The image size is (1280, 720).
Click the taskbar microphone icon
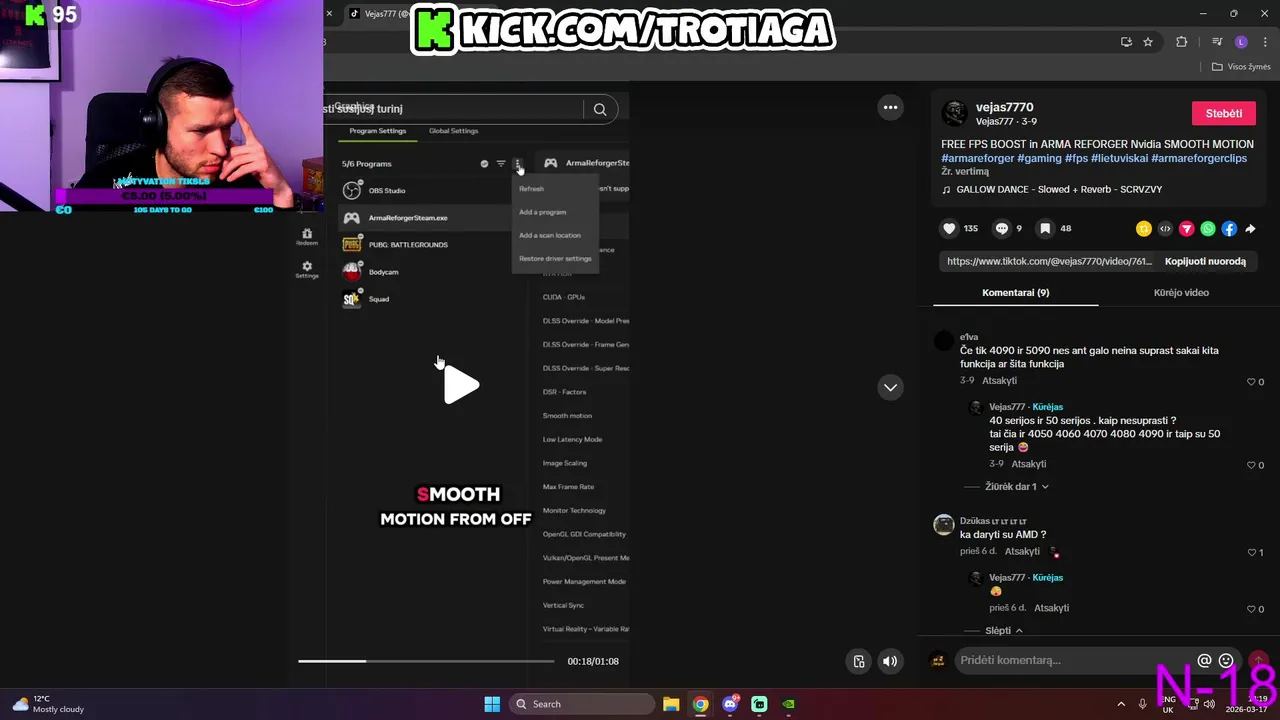pos(1142,704)
